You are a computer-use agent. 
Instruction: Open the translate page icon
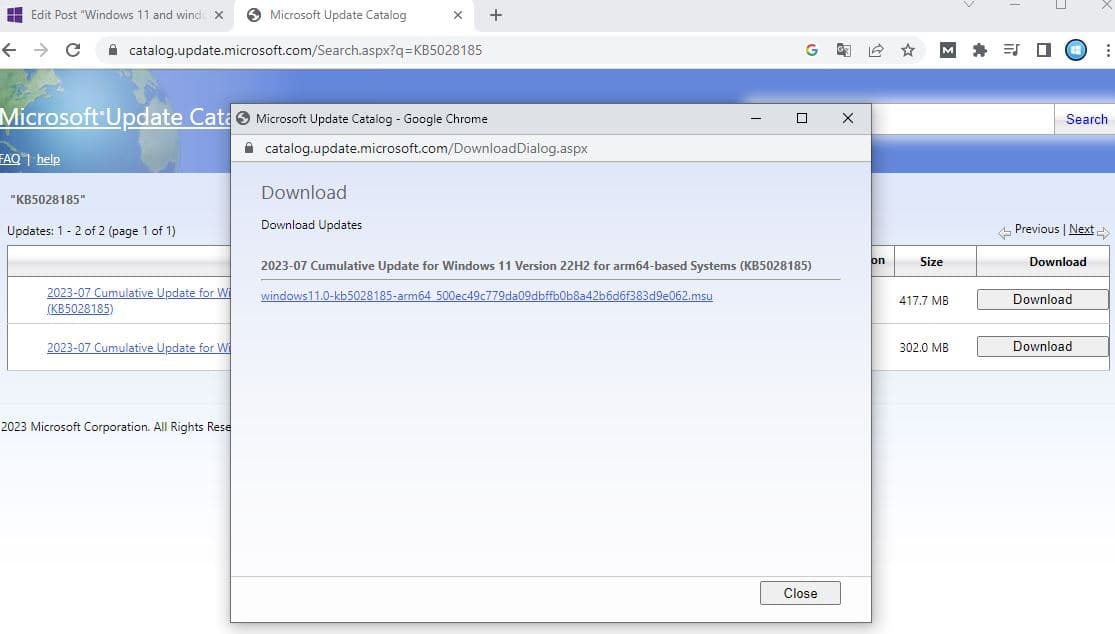click(843, 50)
